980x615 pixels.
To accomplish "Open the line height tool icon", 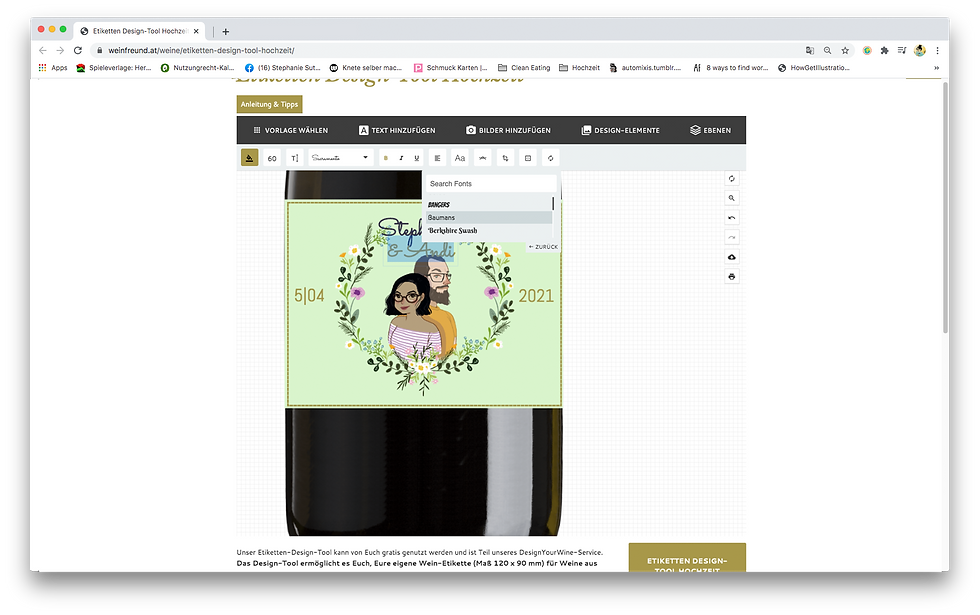I will (294, 159).
